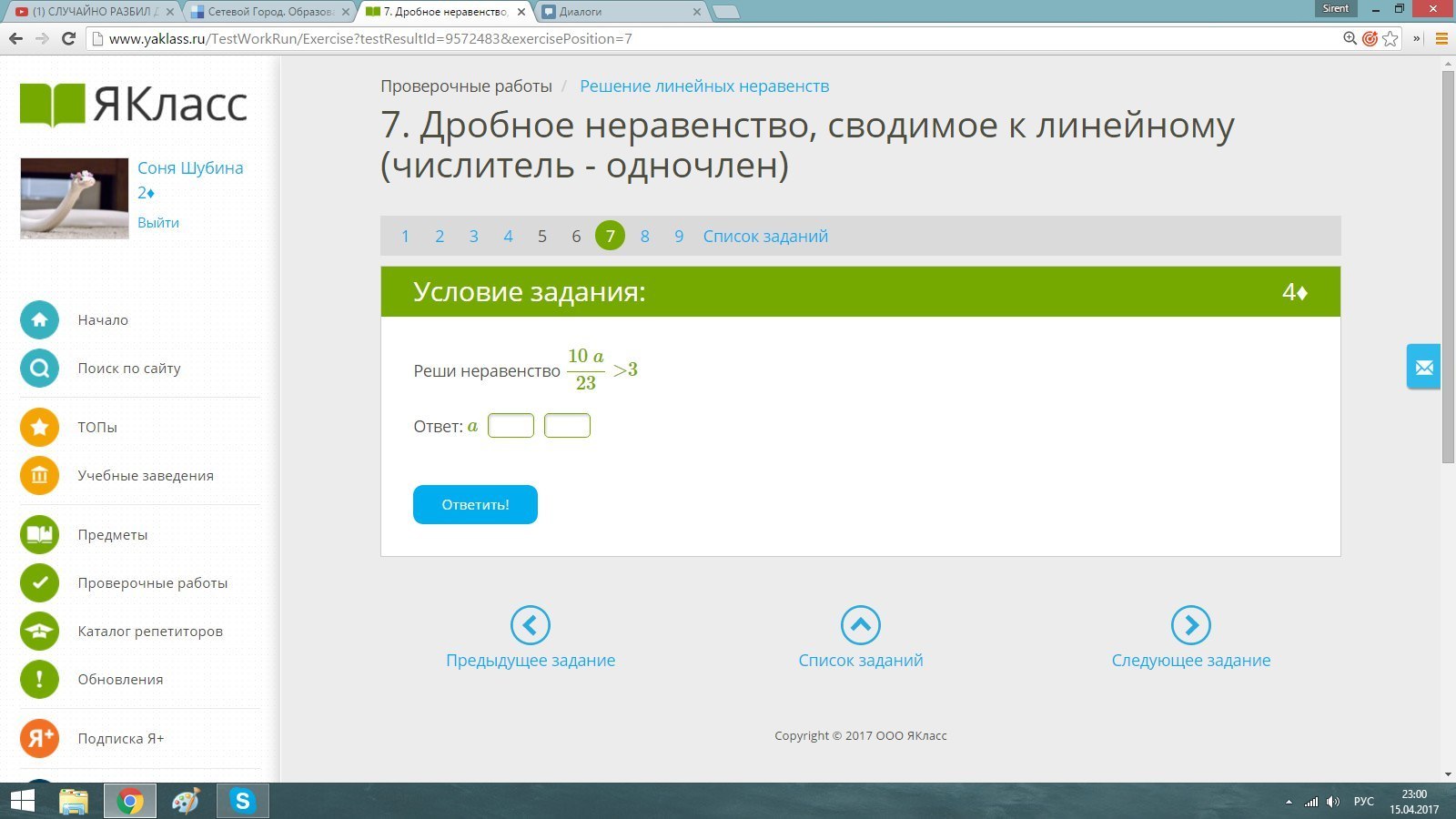Click the Обновления exclamation icon
Image resolution: width=1456 pixels, height=819 pixels.
[39, 679]
